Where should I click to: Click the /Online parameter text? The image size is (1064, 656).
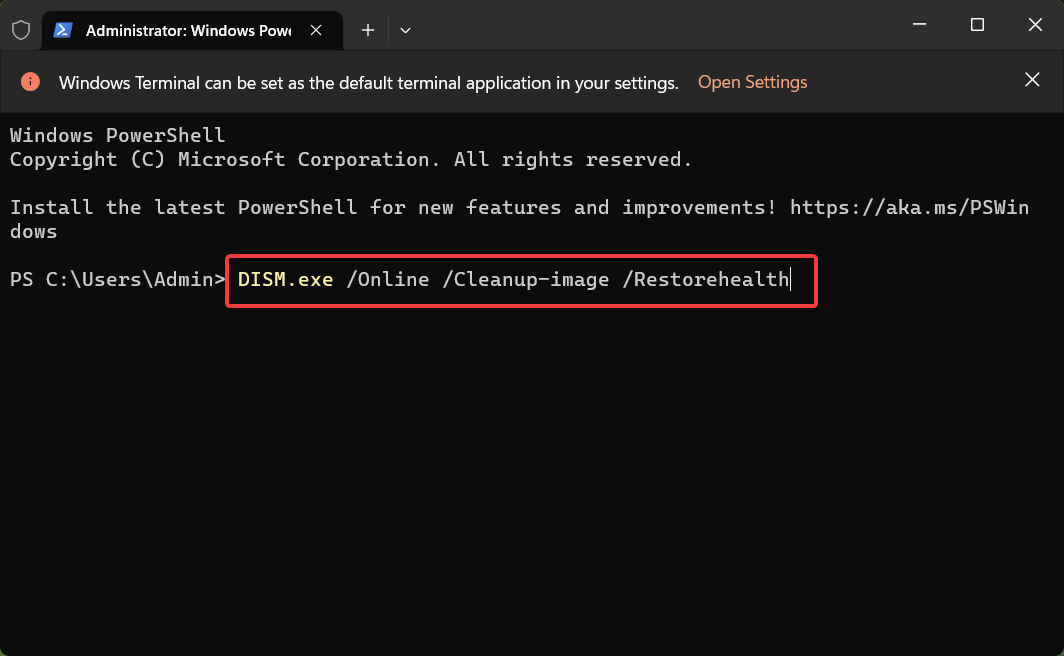click(387, 279)
